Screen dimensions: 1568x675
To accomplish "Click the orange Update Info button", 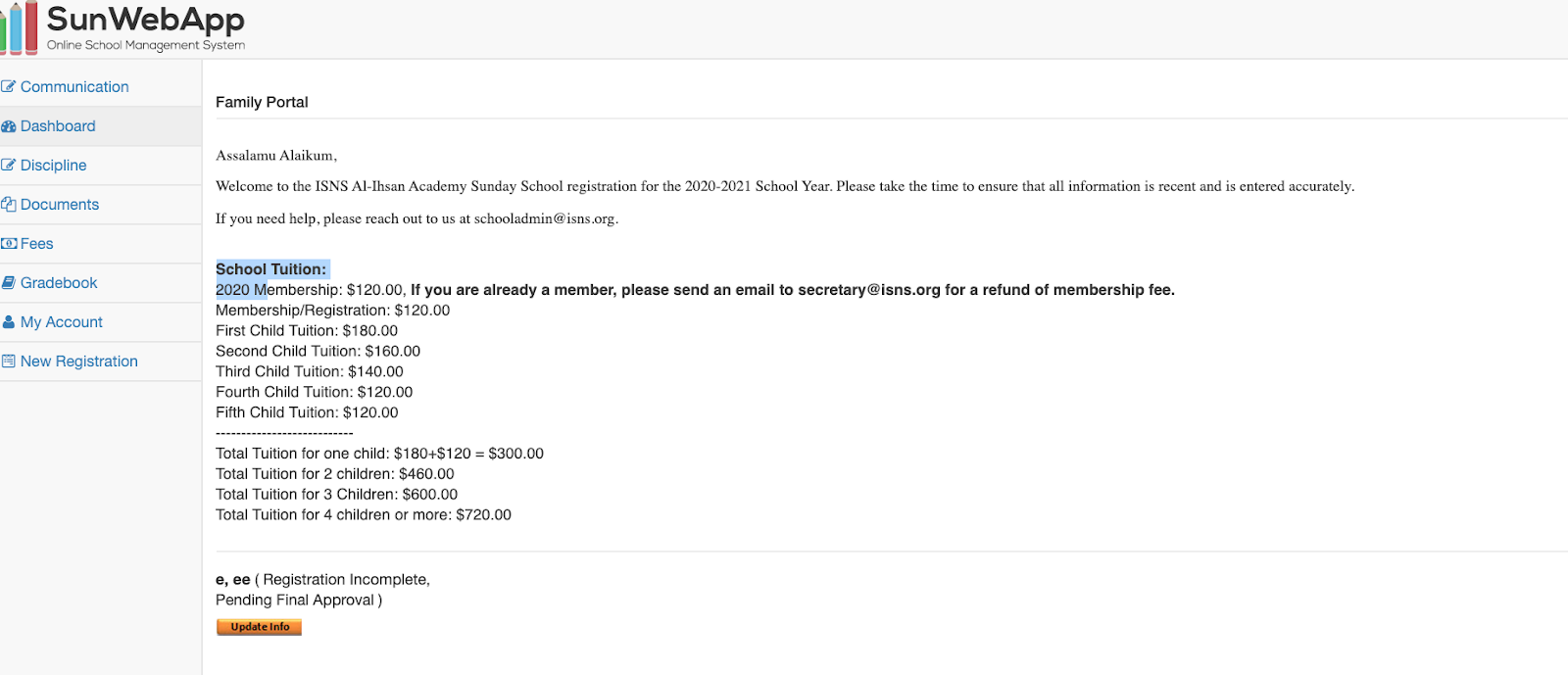I will point(259,627).
